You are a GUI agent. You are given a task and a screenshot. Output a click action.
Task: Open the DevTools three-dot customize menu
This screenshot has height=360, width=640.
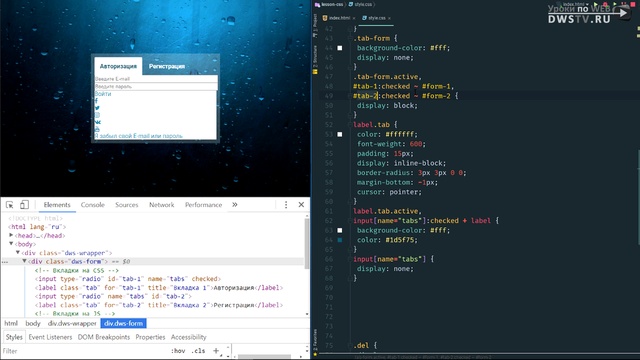point(286,204)
